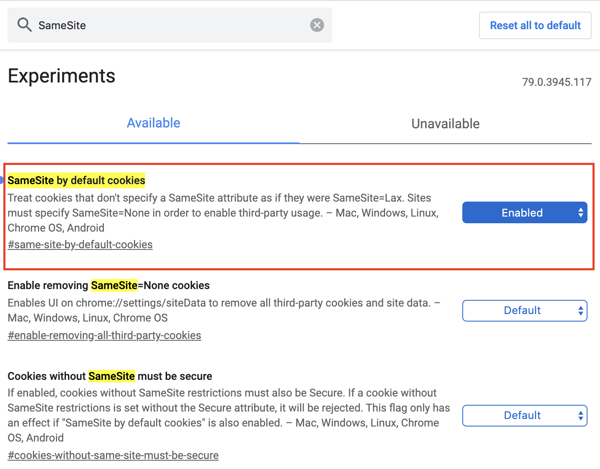The width and height of the screenshot is (600, 469).
Task: Click arrows on the Enabled select box
Action: 580,212
